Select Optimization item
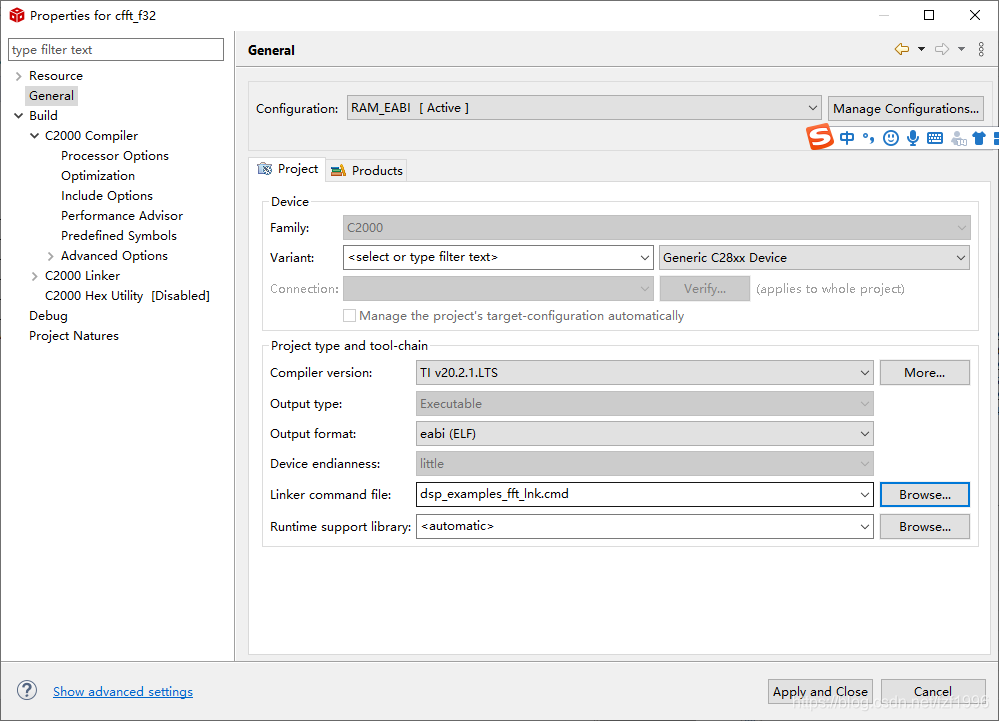The image size is (999, 721). click(98, 176)
